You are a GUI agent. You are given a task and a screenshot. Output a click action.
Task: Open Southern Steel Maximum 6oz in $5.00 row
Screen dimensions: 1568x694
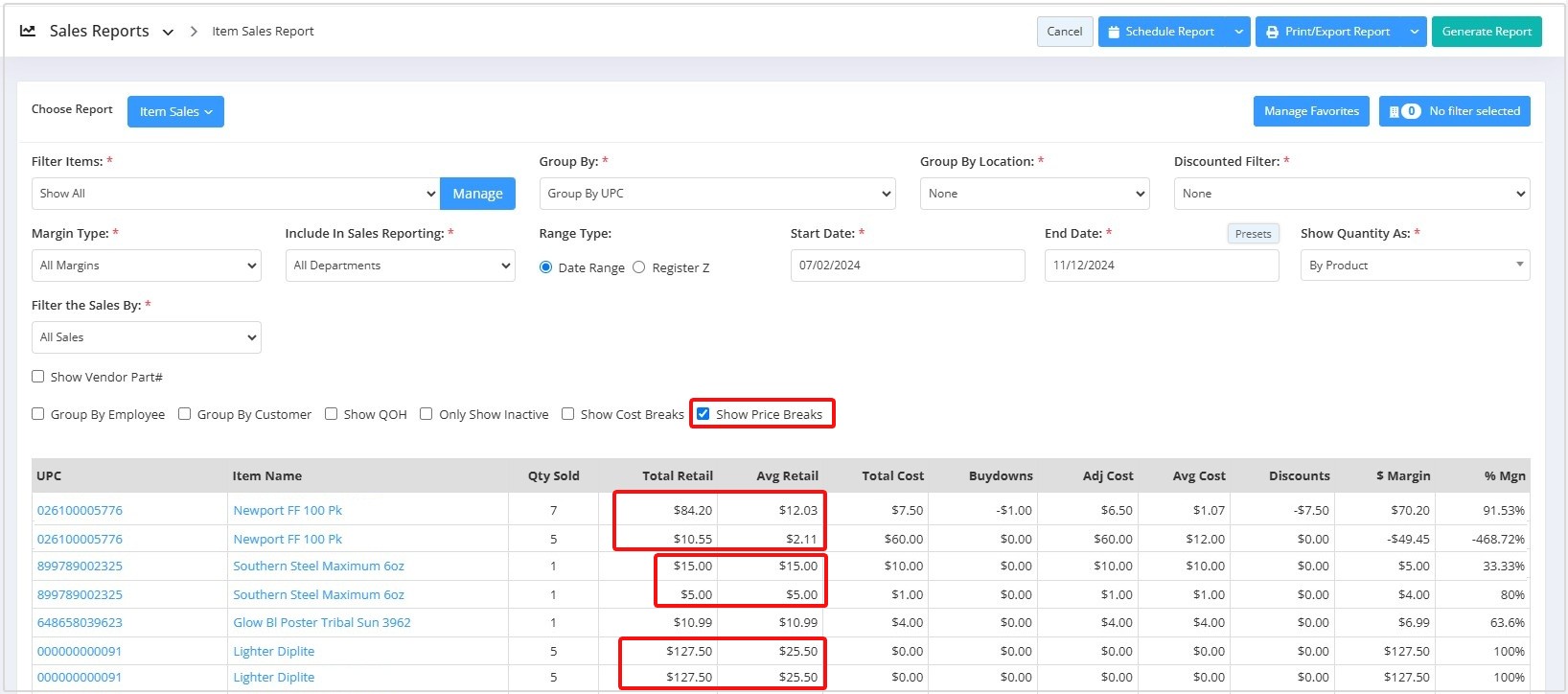pos(319,595)
